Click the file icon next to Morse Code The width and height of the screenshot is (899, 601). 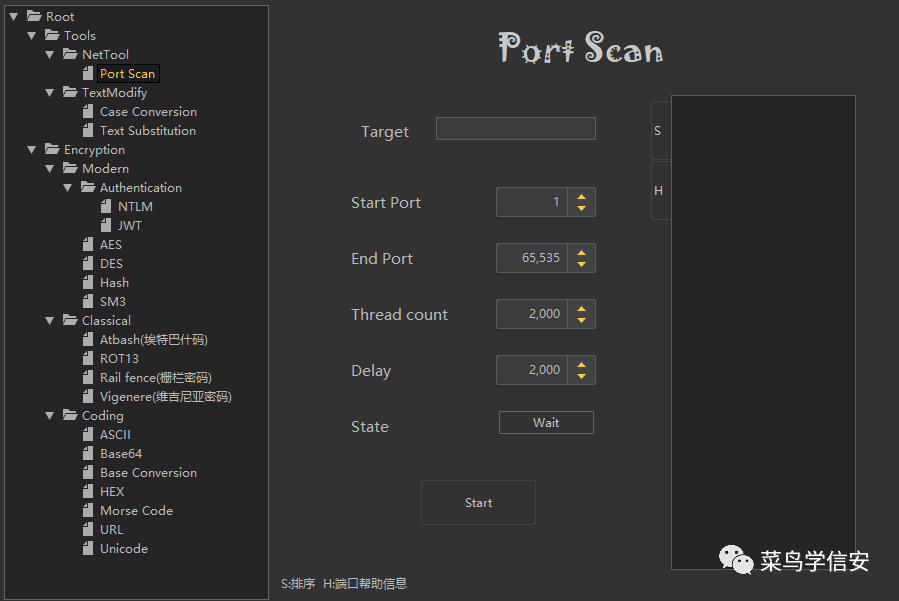pyautogui.click(x=89, y=511)
